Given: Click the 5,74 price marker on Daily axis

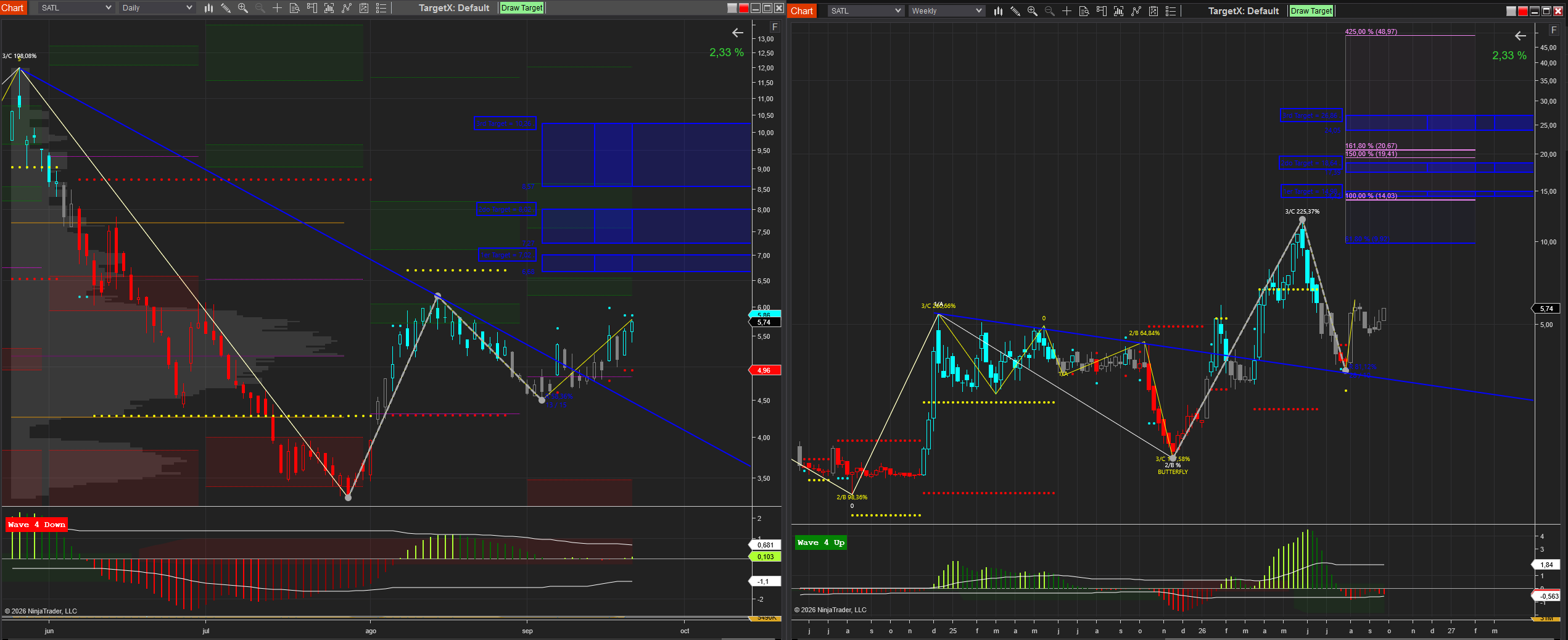Looking at the screenshot, I should pos(764,322).
